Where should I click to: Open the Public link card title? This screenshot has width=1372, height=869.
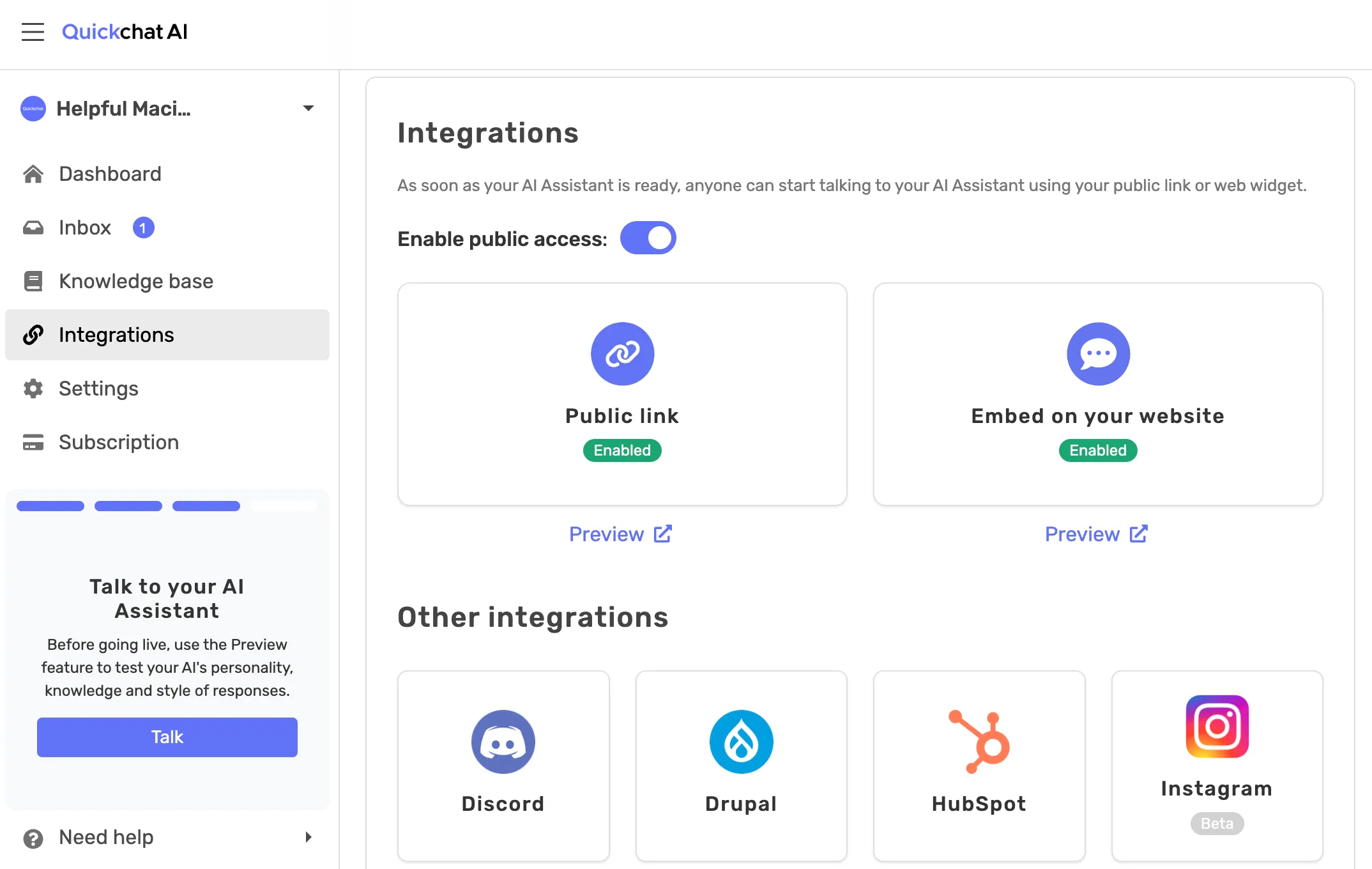622,416
